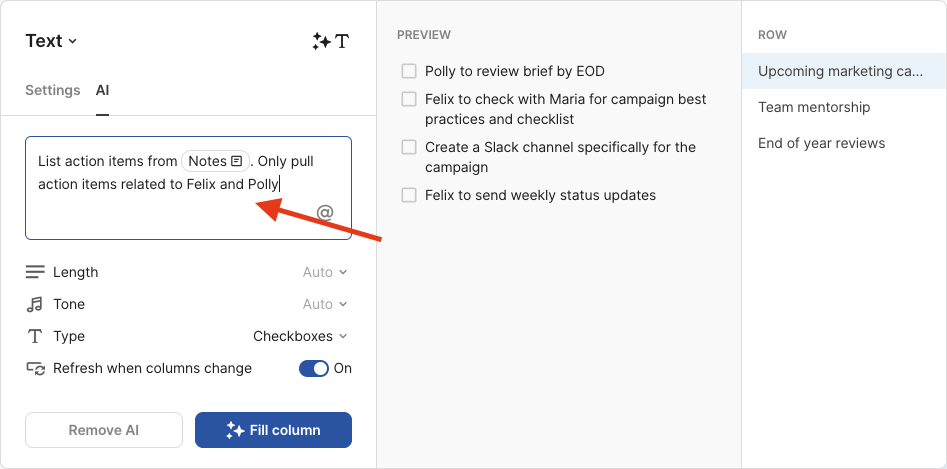Toggle off Refresh when columns change

(314, 368)
